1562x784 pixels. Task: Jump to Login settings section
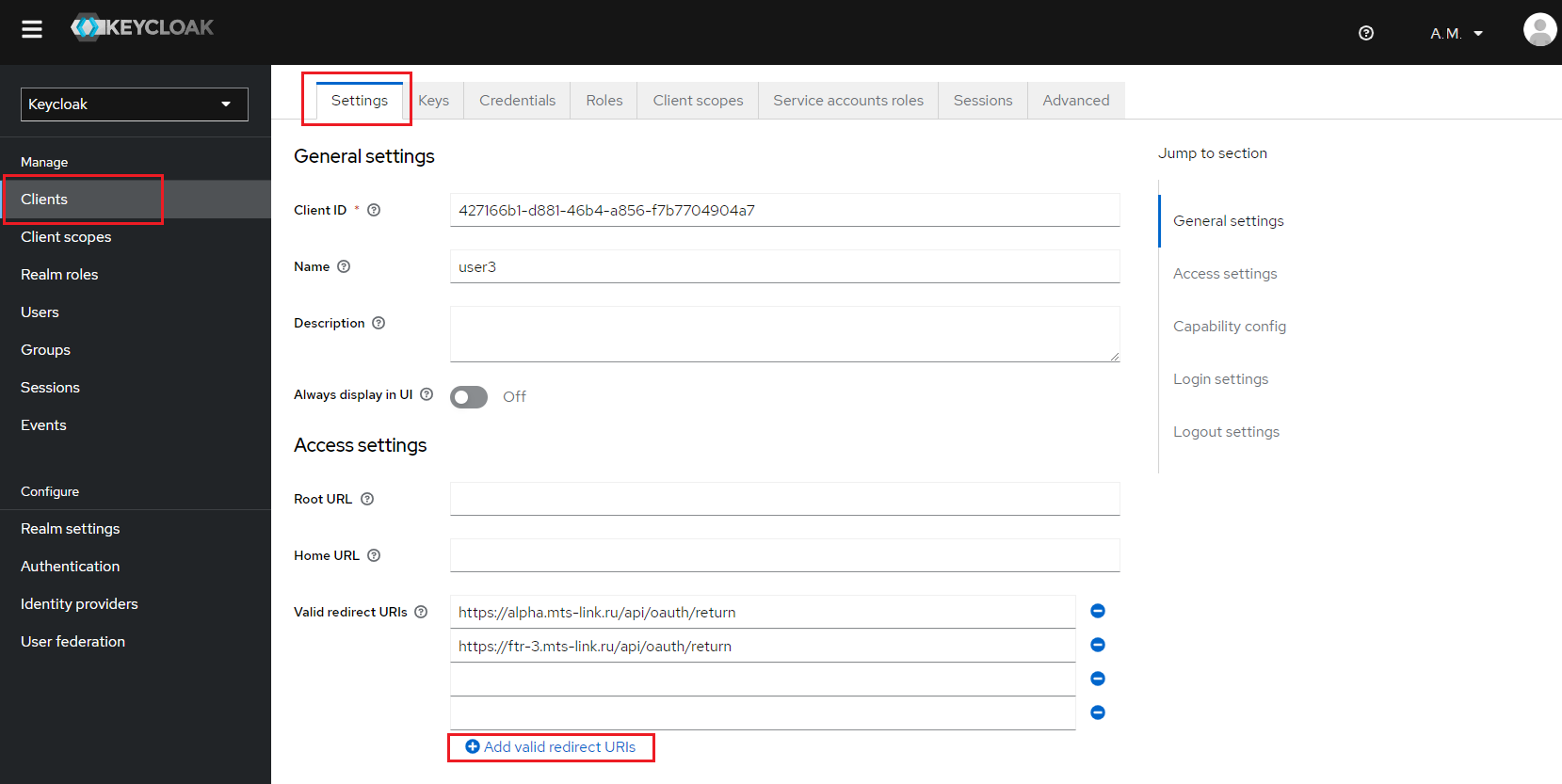(x=1220, y=379)
